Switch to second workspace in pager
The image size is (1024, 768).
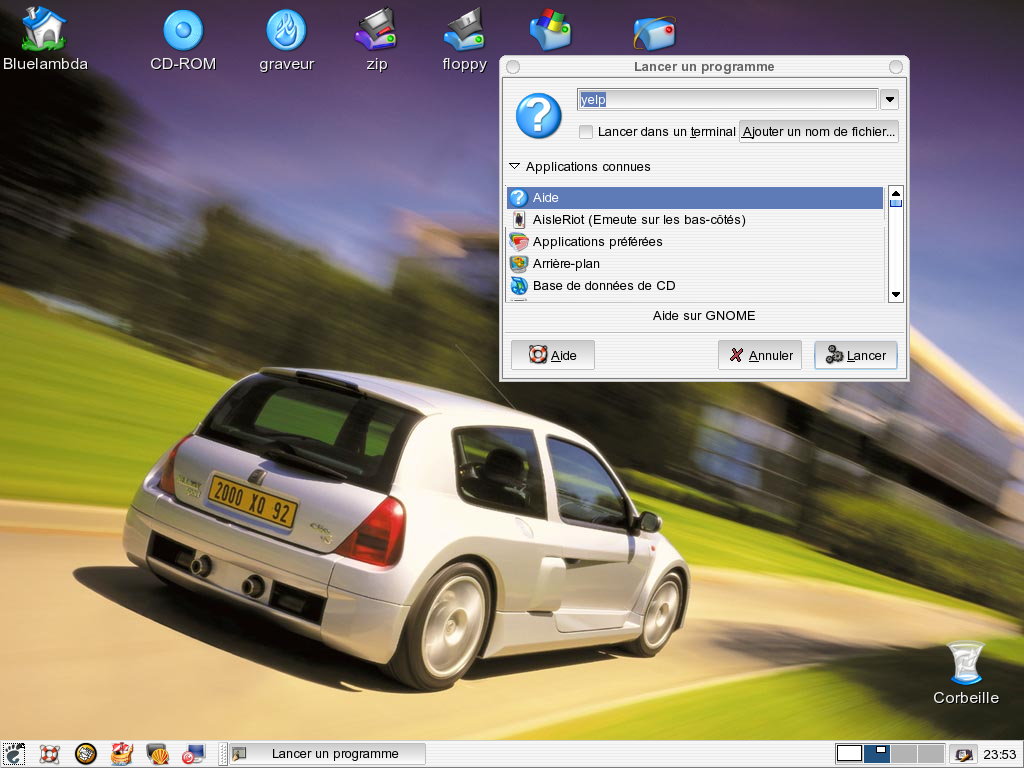[876, 754]
